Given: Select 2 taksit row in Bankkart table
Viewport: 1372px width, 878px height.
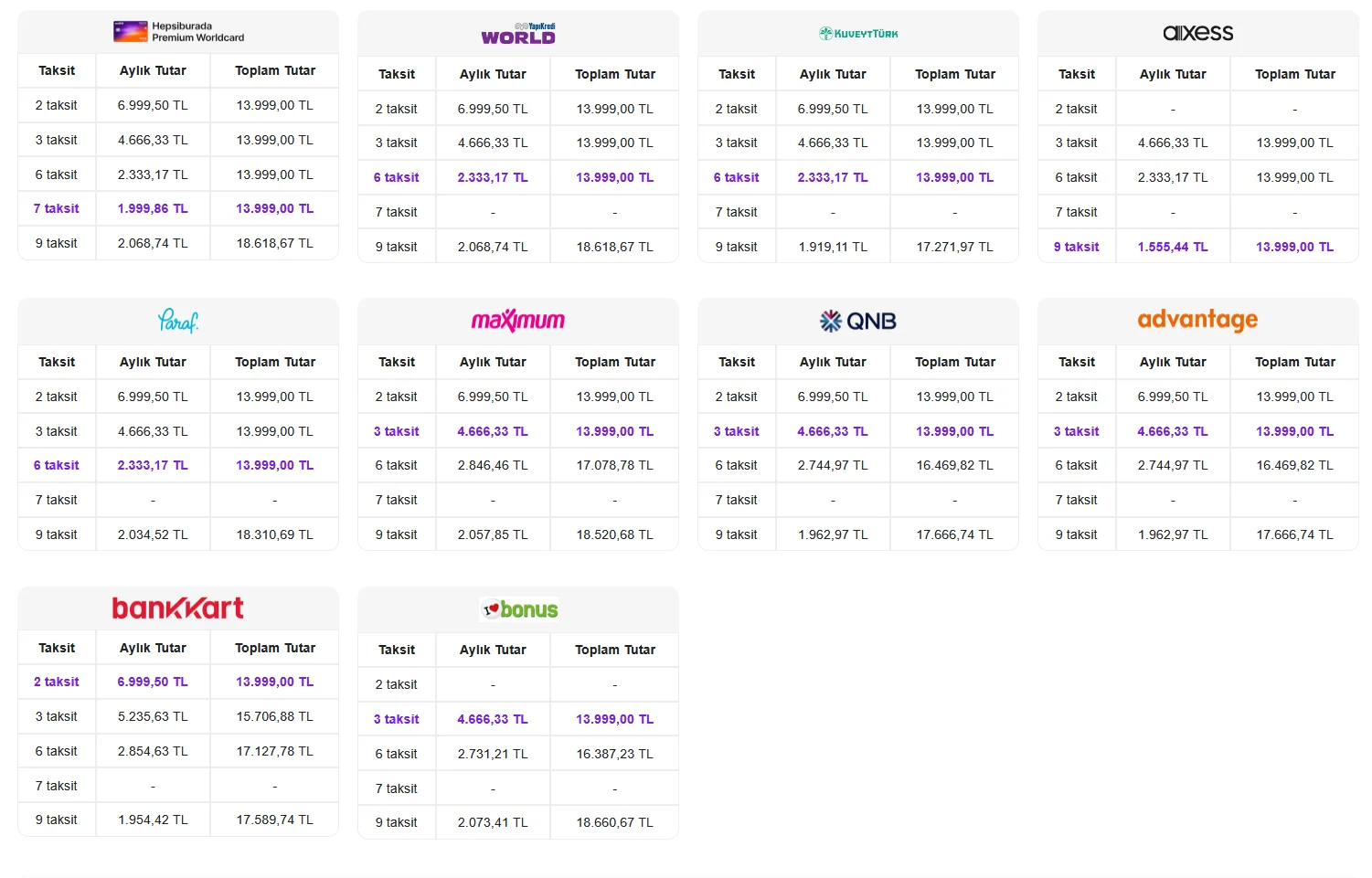Looking at the screenshot, I should click(x=178, y=682).
